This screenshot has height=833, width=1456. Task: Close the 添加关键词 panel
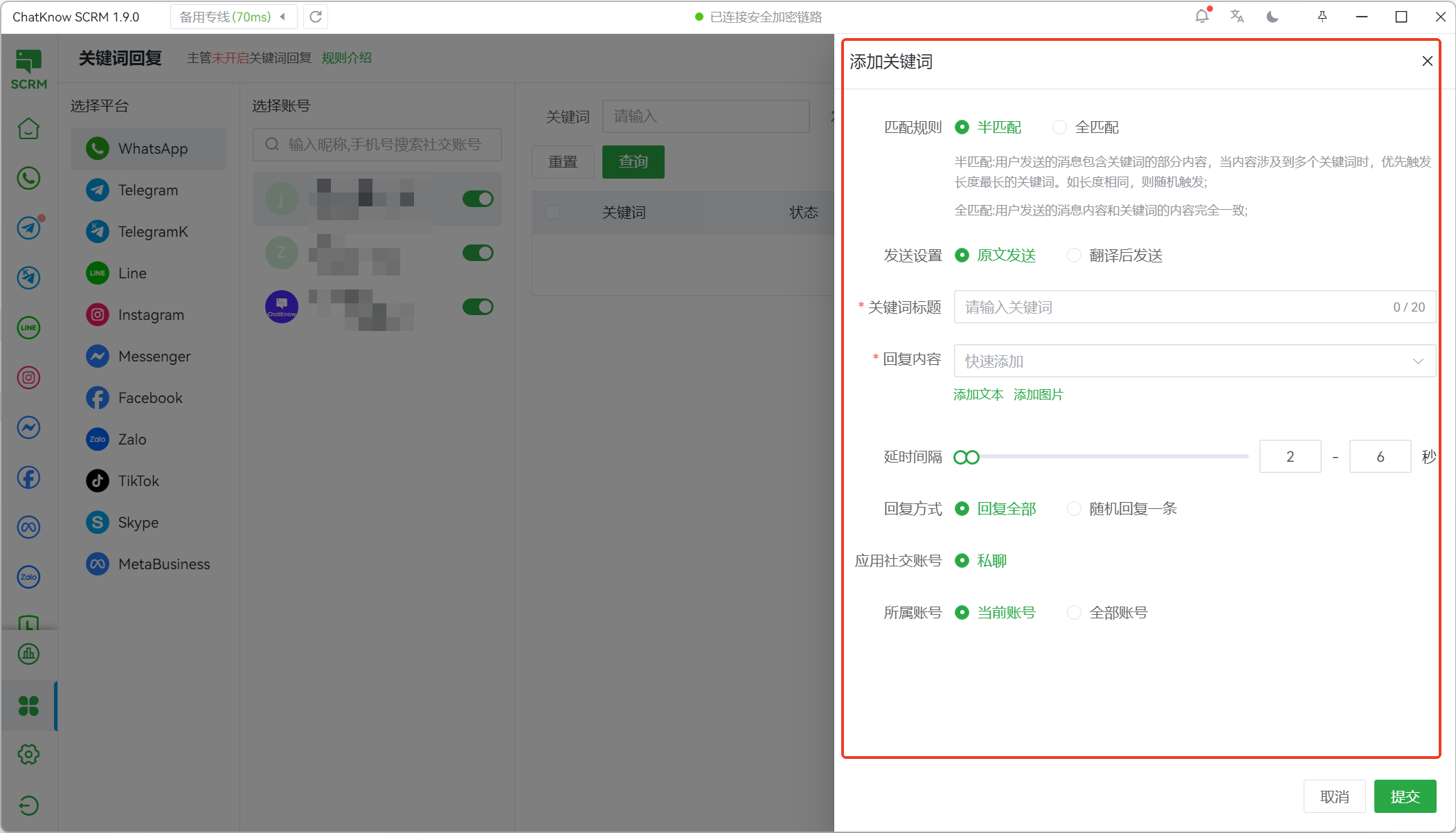point(1427,61)
